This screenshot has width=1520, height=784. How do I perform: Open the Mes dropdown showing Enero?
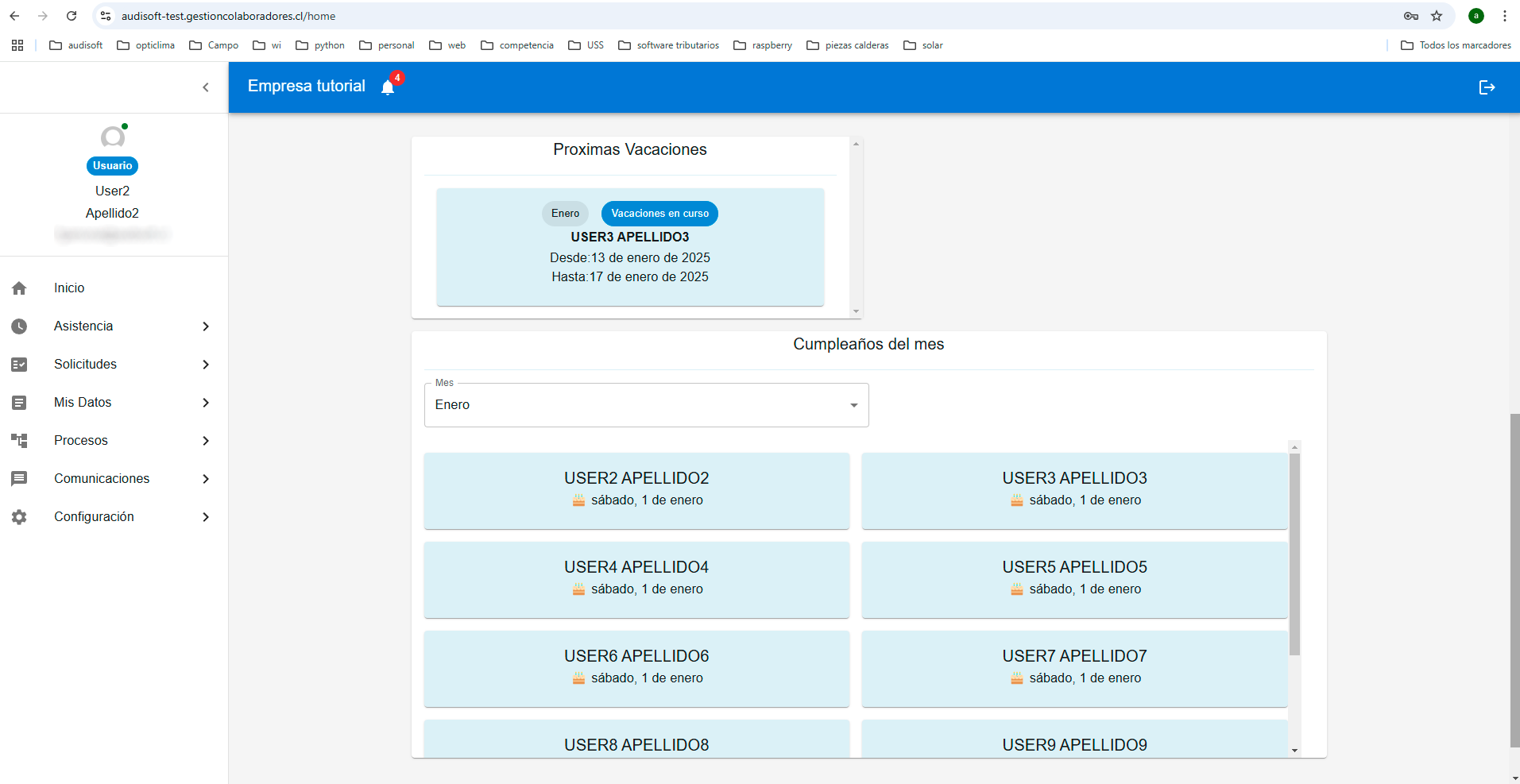coord(646,405)
